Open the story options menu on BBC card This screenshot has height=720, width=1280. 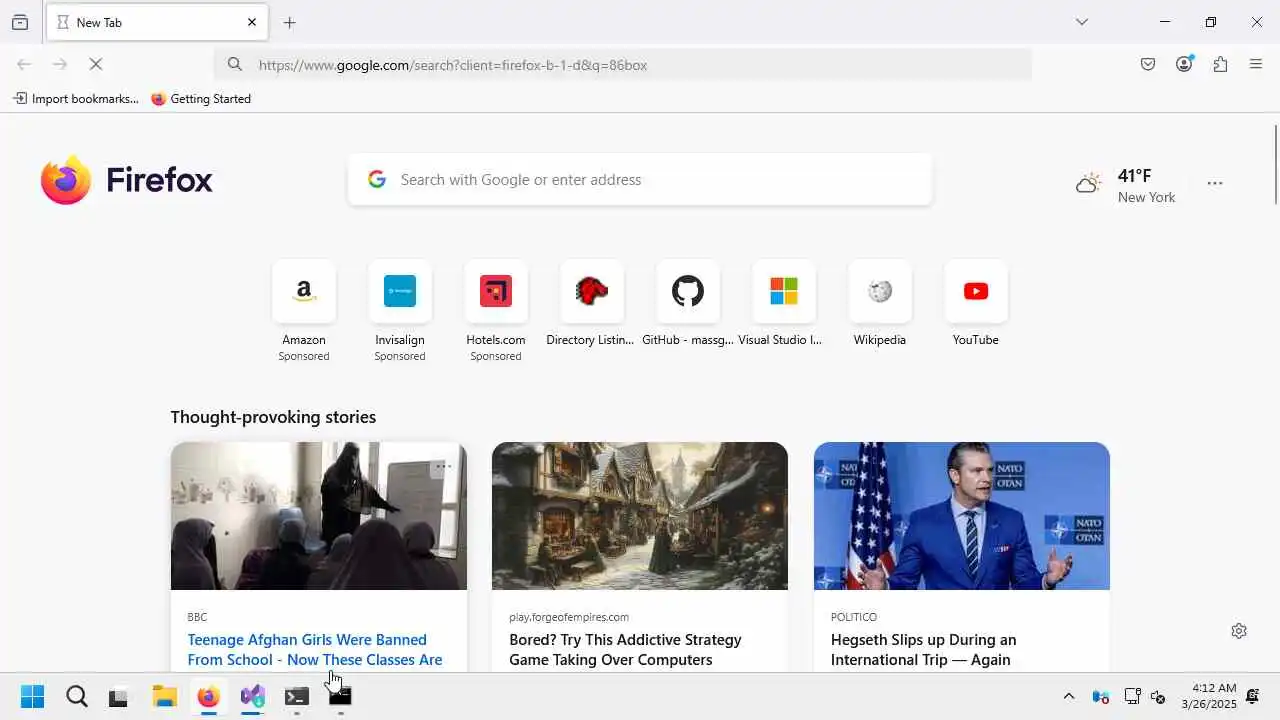pyautogui.click(x=443, y=466)
